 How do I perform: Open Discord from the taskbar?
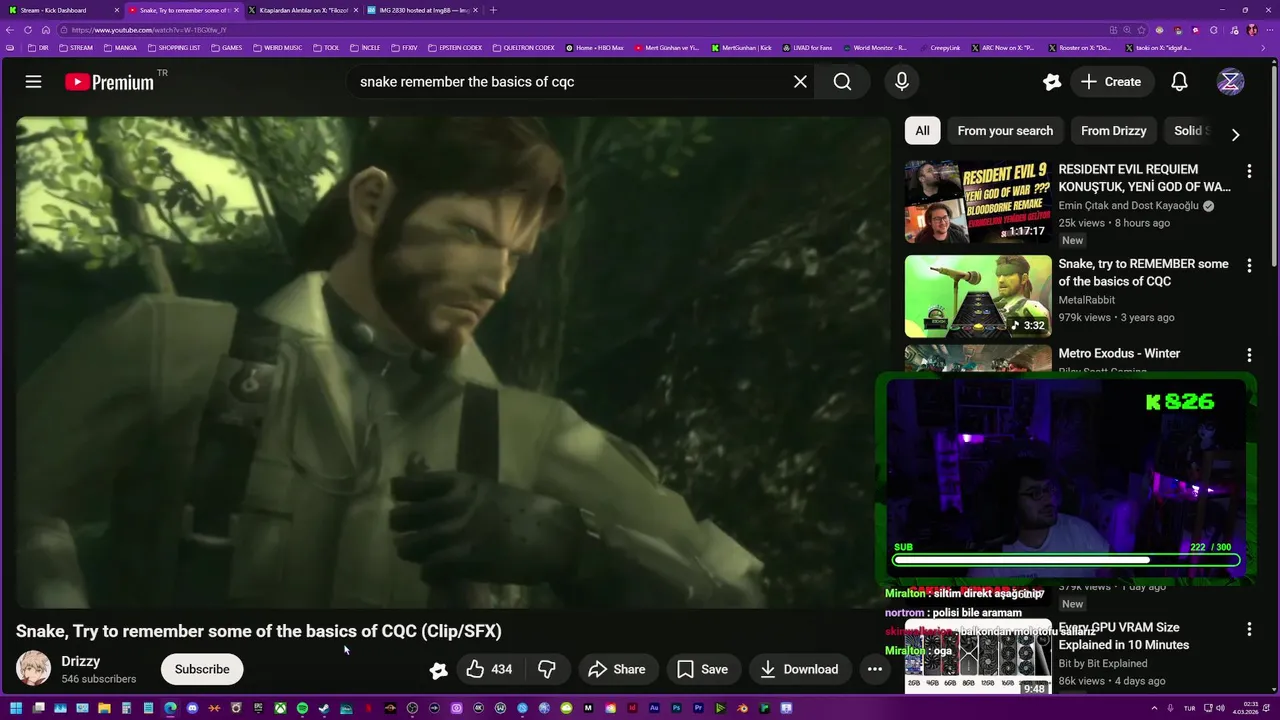[x=192, y=708]
